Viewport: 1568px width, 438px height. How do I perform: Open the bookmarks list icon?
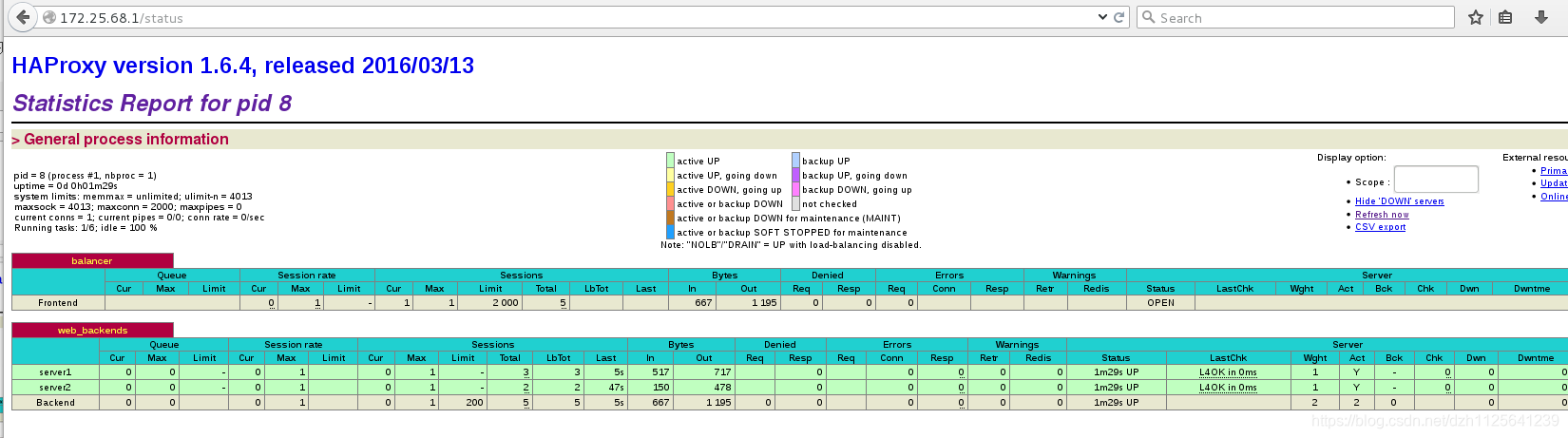coord(1505,17)
